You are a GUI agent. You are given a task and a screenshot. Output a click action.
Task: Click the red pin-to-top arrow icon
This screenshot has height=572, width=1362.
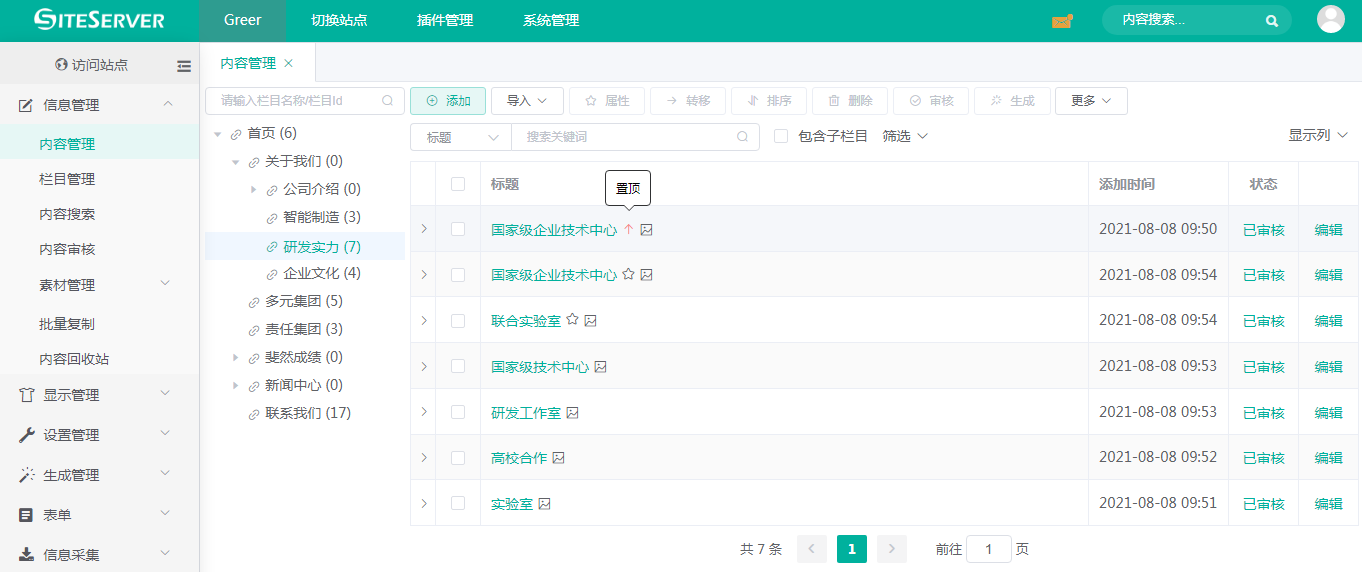click(628, 230)
